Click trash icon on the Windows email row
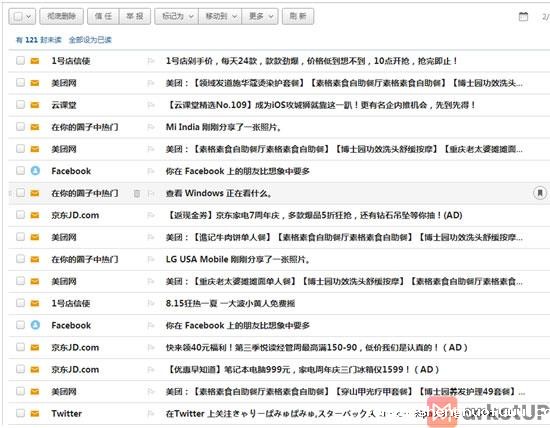The image size is (550, 428). click(137, 193)
